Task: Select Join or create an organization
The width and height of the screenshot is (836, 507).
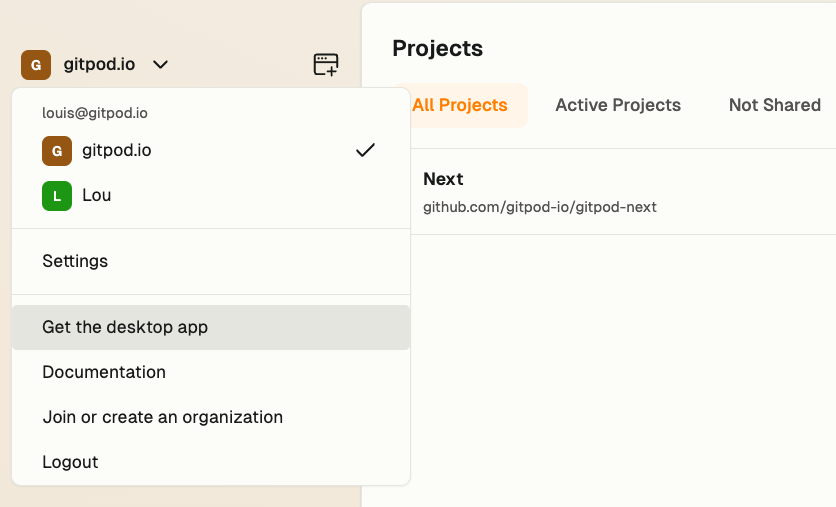Action: [x=162, y=417]
